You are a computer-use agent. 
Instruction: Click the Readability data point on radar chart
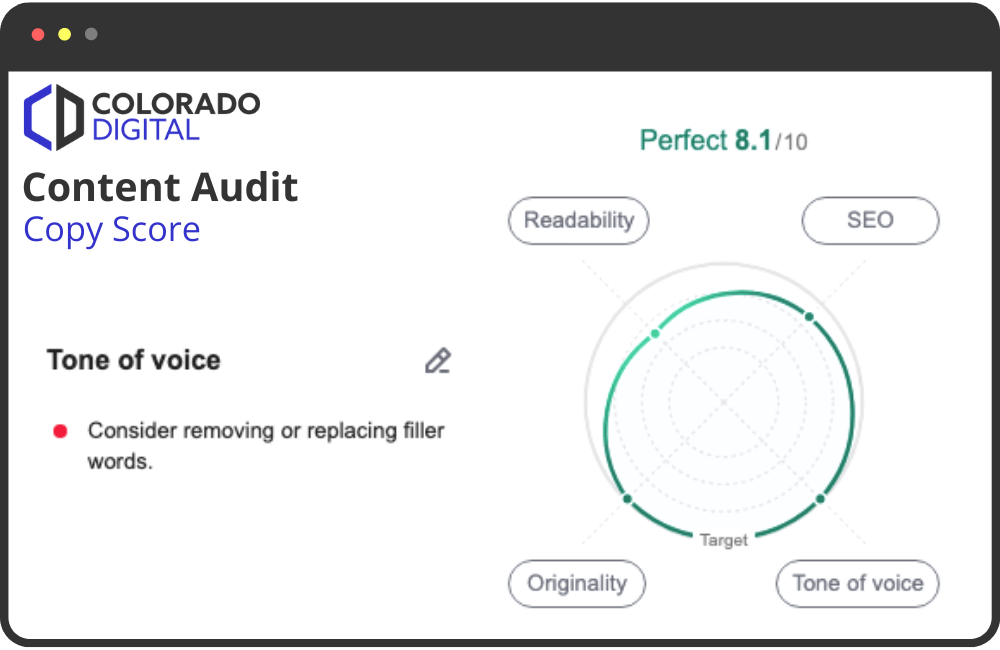655,334
